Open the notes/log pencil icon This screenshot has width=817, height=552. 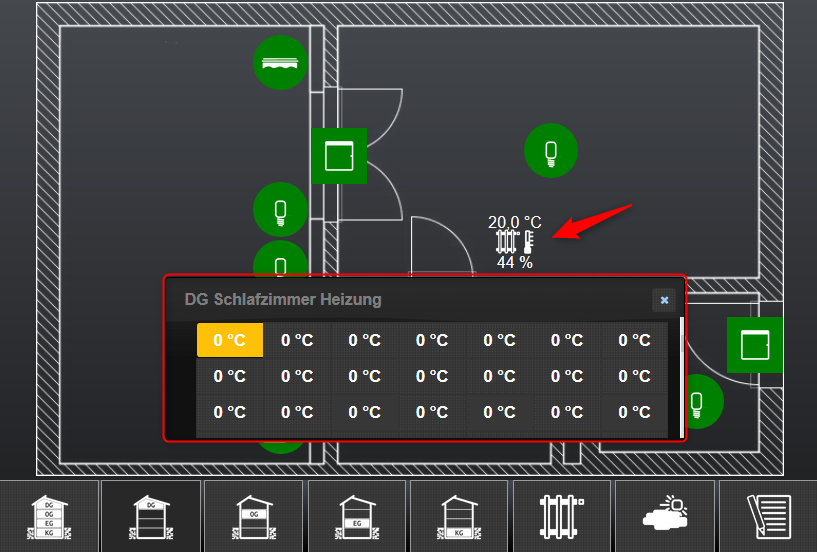768,516
